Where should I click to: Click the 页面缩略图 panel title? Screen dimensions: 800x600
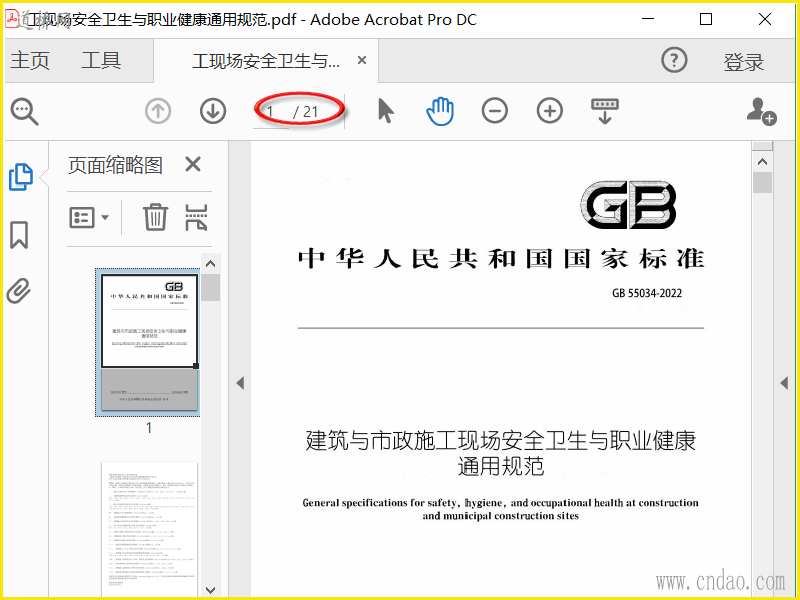pos(115,165)
